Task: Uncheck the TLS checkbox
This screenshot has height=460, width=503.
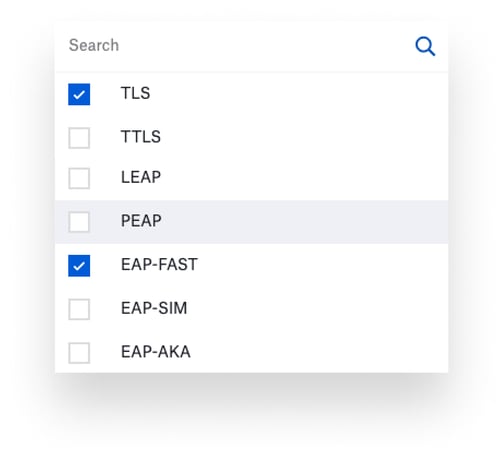Action: [79, 94]
